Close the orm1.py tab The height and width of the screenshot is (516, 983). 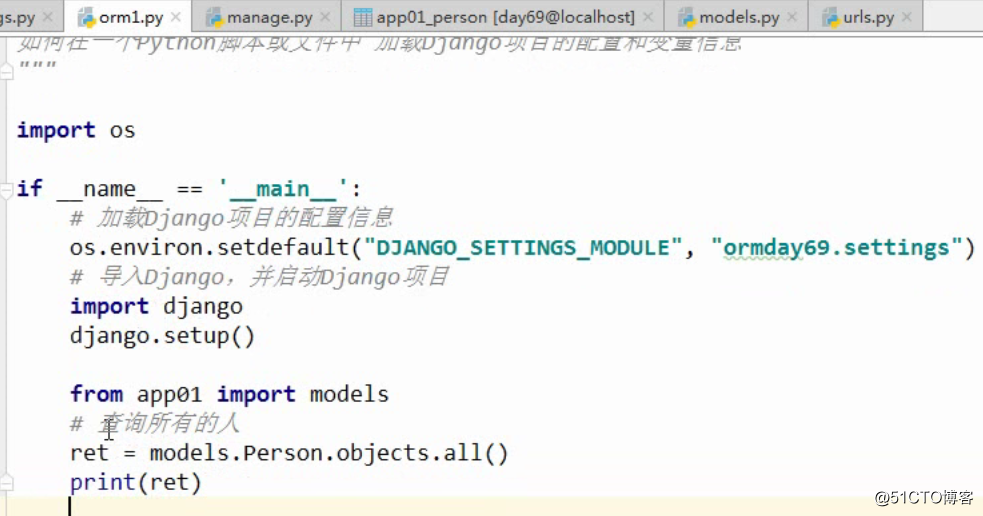pyautogui.click(x=176, y=17)
